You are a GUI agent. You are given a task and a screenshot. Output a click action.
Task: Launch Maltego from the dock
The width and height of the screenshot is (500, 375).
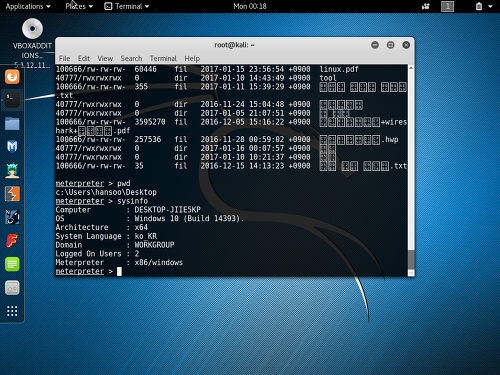[x=12, y=217]
